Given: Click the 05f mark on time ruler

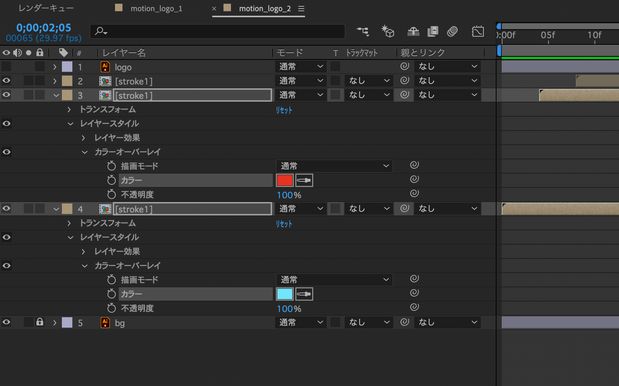Looking at the screenshot, I should (548, 36).
